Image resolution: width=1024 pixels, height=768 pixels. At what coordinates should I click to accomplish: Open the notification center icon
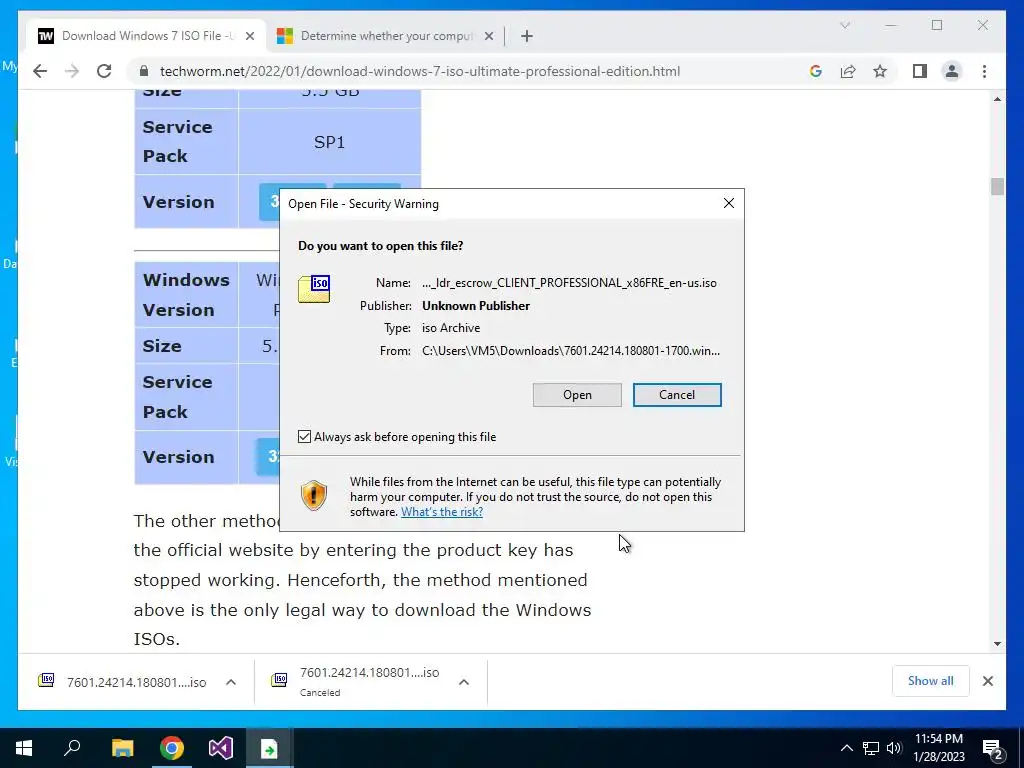pos(992,748)
